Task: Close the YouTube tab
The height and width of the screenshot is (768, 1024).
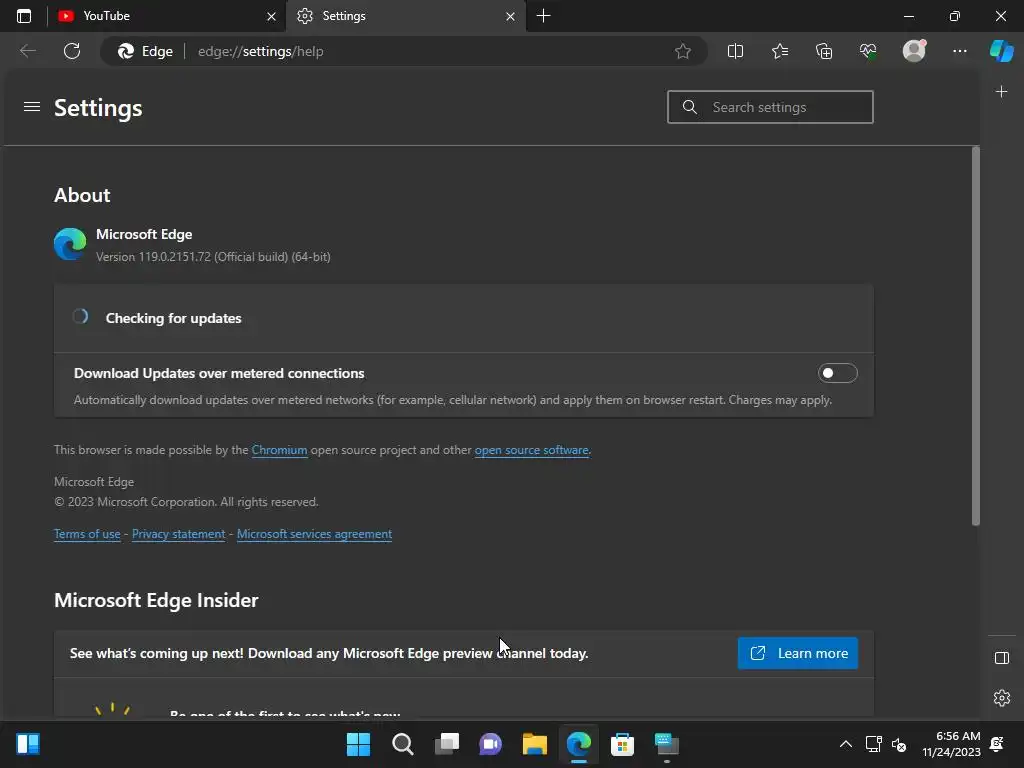Action: coord(271,16)
